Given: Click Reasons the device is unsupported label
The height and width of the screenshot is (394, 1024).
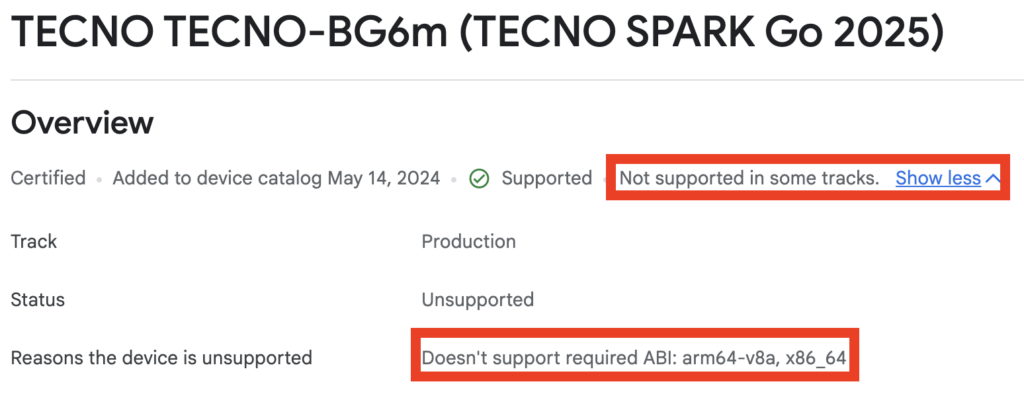Looking at the screenshot, I should click(161, 358).
